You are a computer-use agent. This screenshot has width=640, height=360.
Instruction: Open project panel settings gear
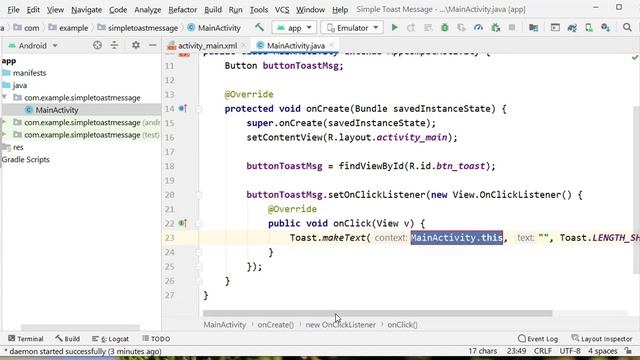coord(136,45)
